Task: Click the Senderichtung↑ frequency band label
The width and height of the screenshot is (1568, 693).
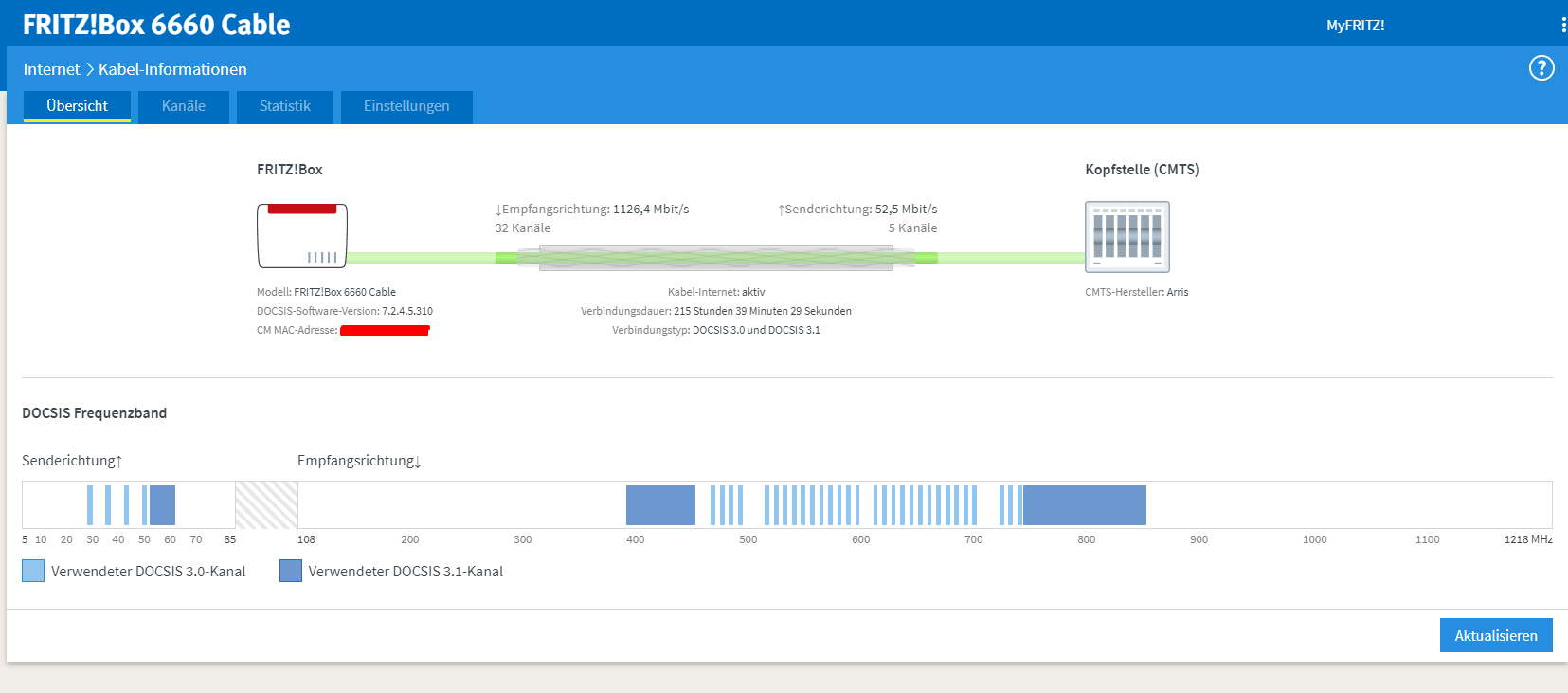Action: 72,461
